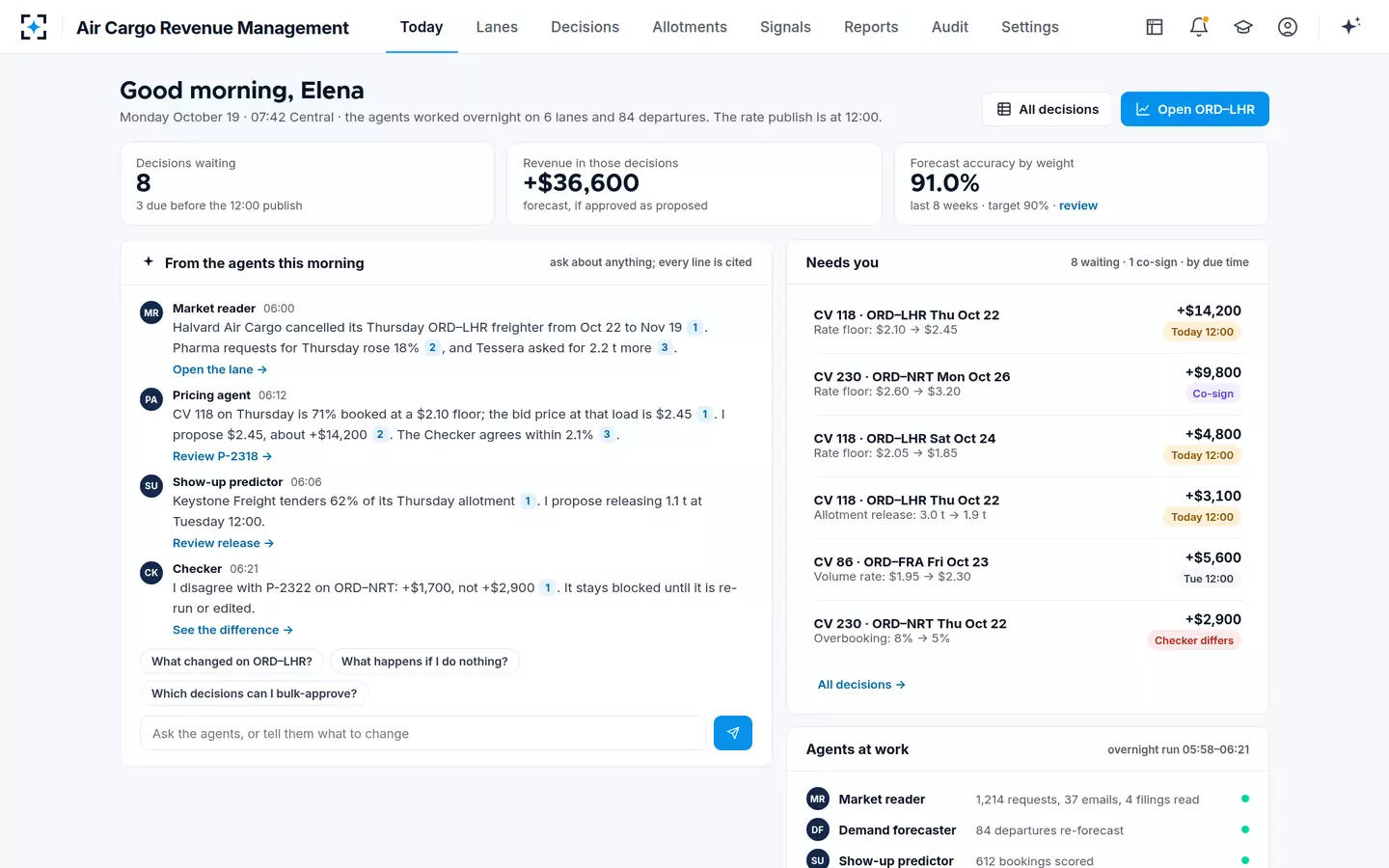1389x868 pixels.
Task: Click the MR Market reader avatar in feed
Action: pos(151,312)
